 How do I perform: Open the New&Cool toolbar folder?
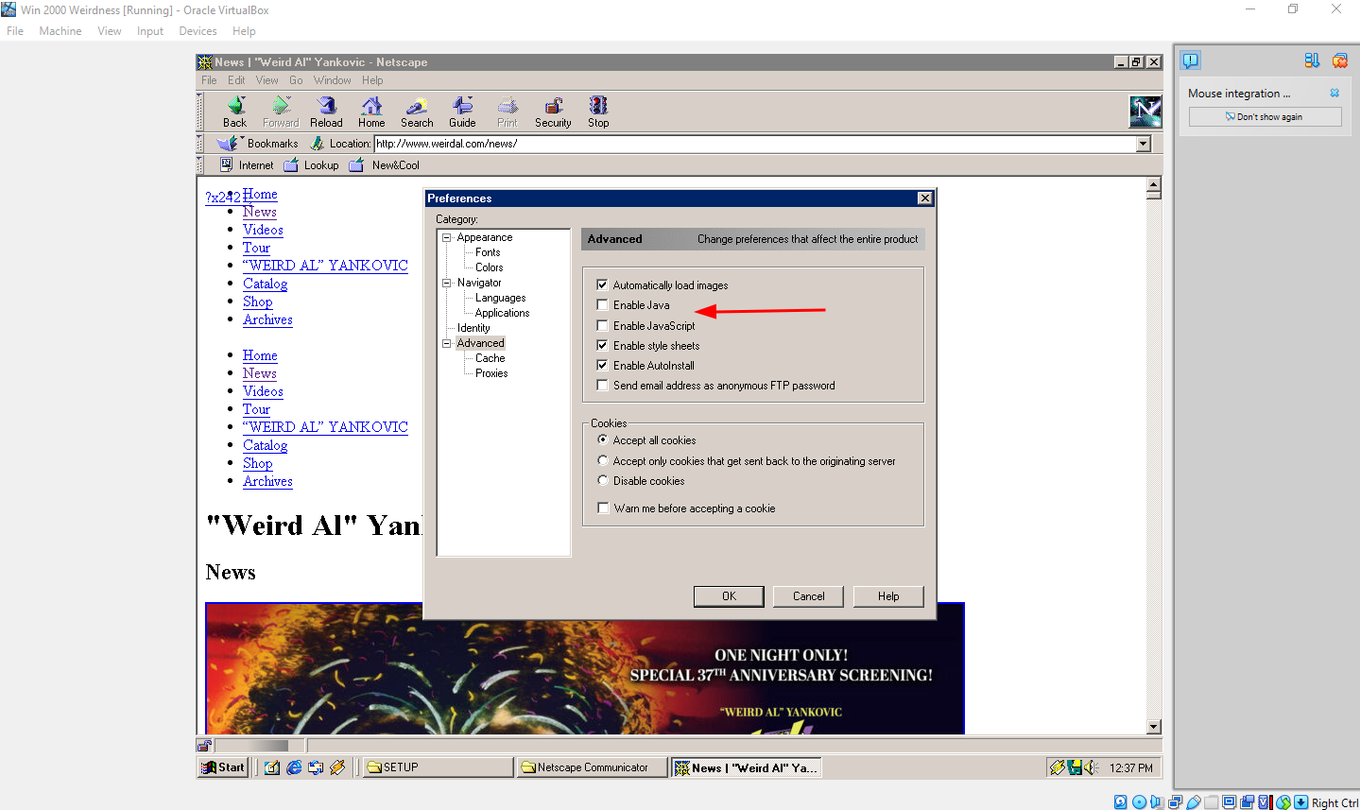[356, 165]
